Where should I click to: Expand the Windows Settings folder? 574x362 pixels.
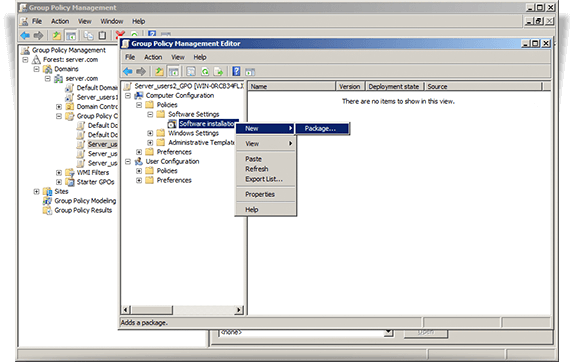point(150,133)
